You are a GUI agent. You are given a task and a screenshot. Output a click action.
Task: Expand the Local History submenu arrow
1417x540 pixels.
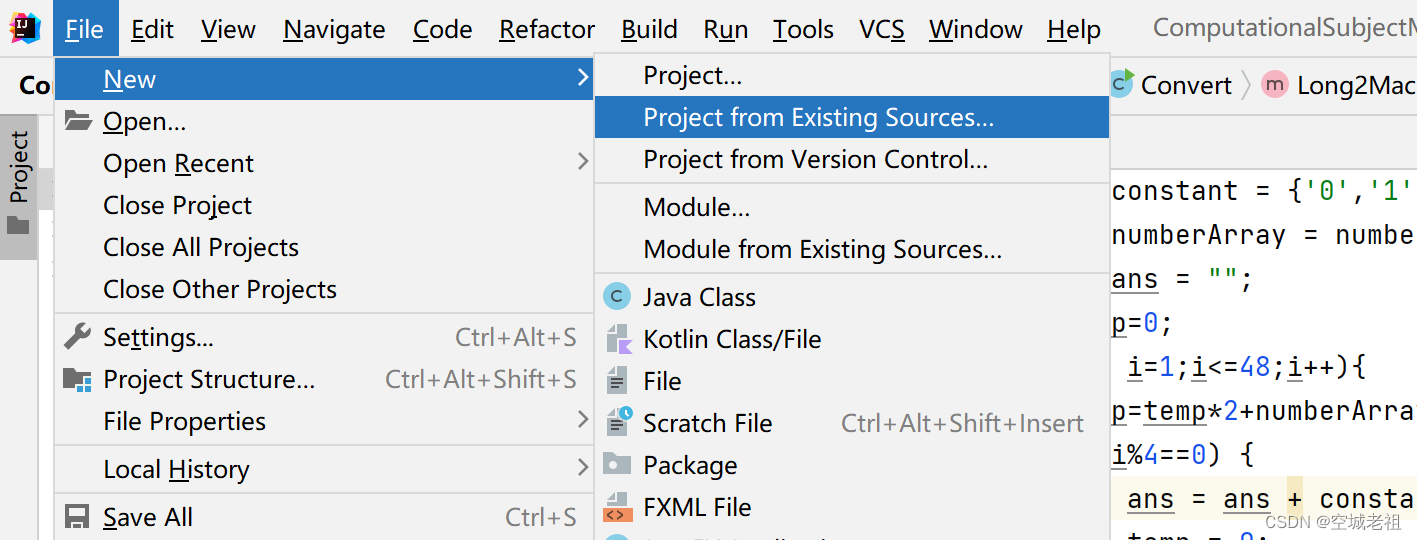point(583,468)
